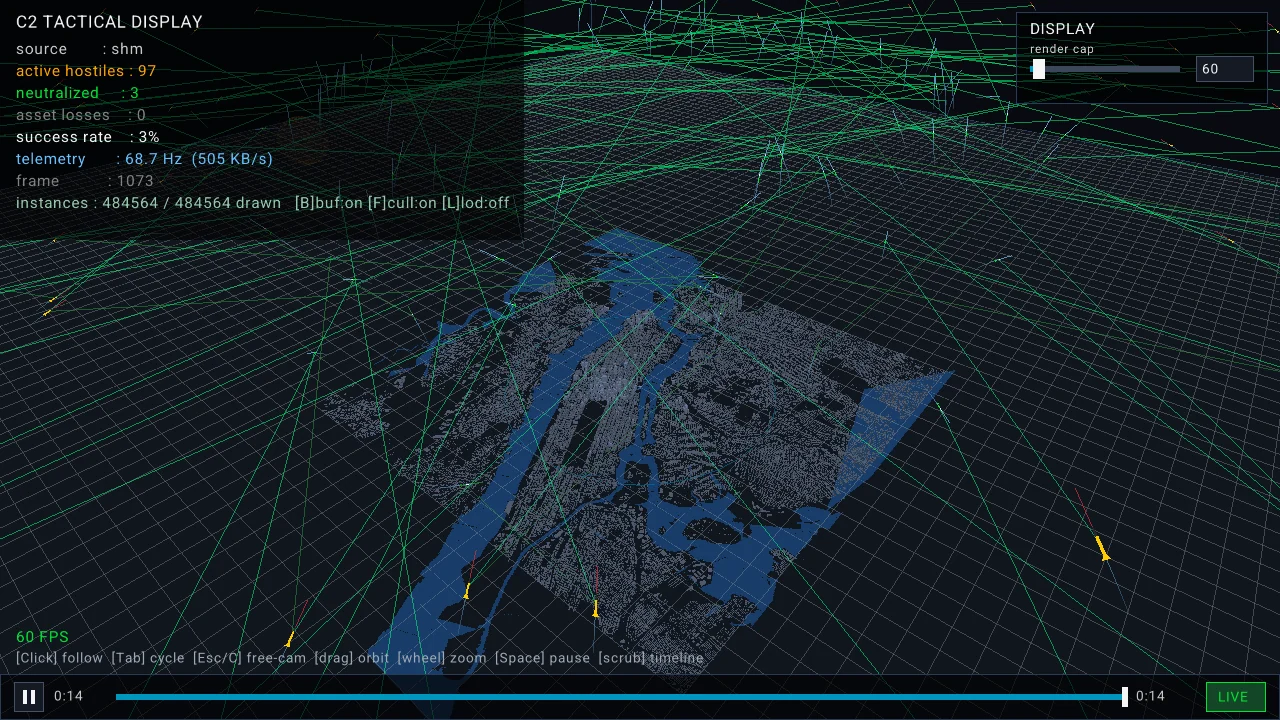The image size is (1280, 720).
Task: Click the green "60 FPS" counter
Action: (42, 637)
